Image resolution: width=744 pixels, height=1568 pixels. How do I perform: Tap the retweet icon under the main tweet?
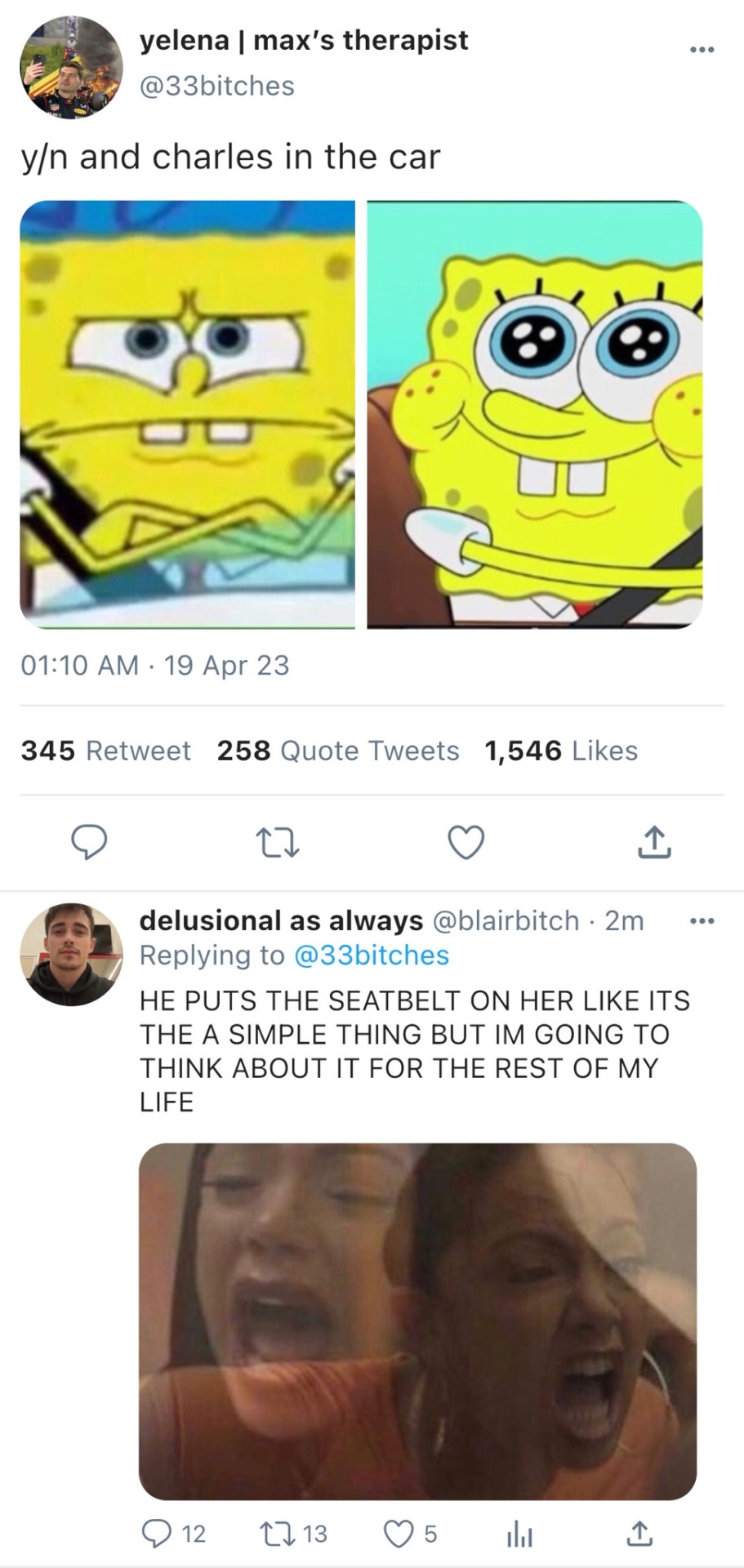click(x=278, y=842)
